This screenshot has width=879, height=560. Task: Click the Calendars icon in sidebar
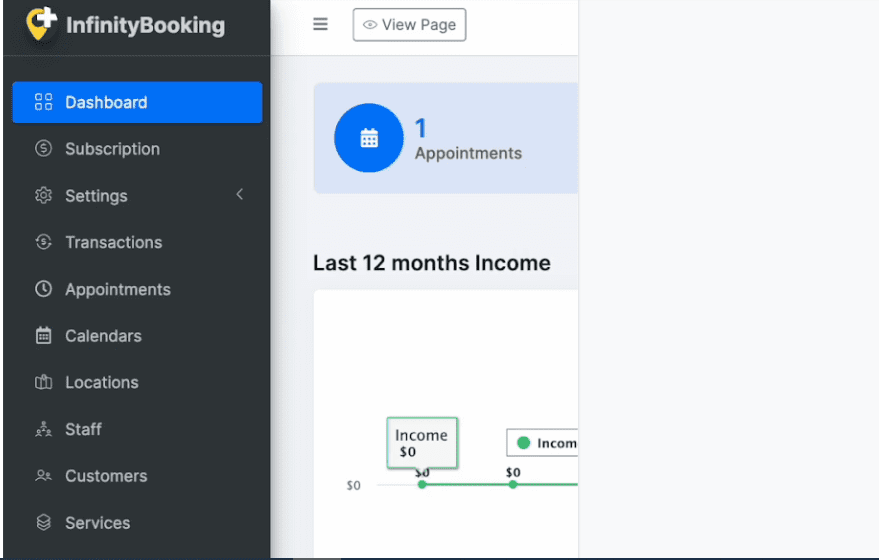[x=43, y=336]
